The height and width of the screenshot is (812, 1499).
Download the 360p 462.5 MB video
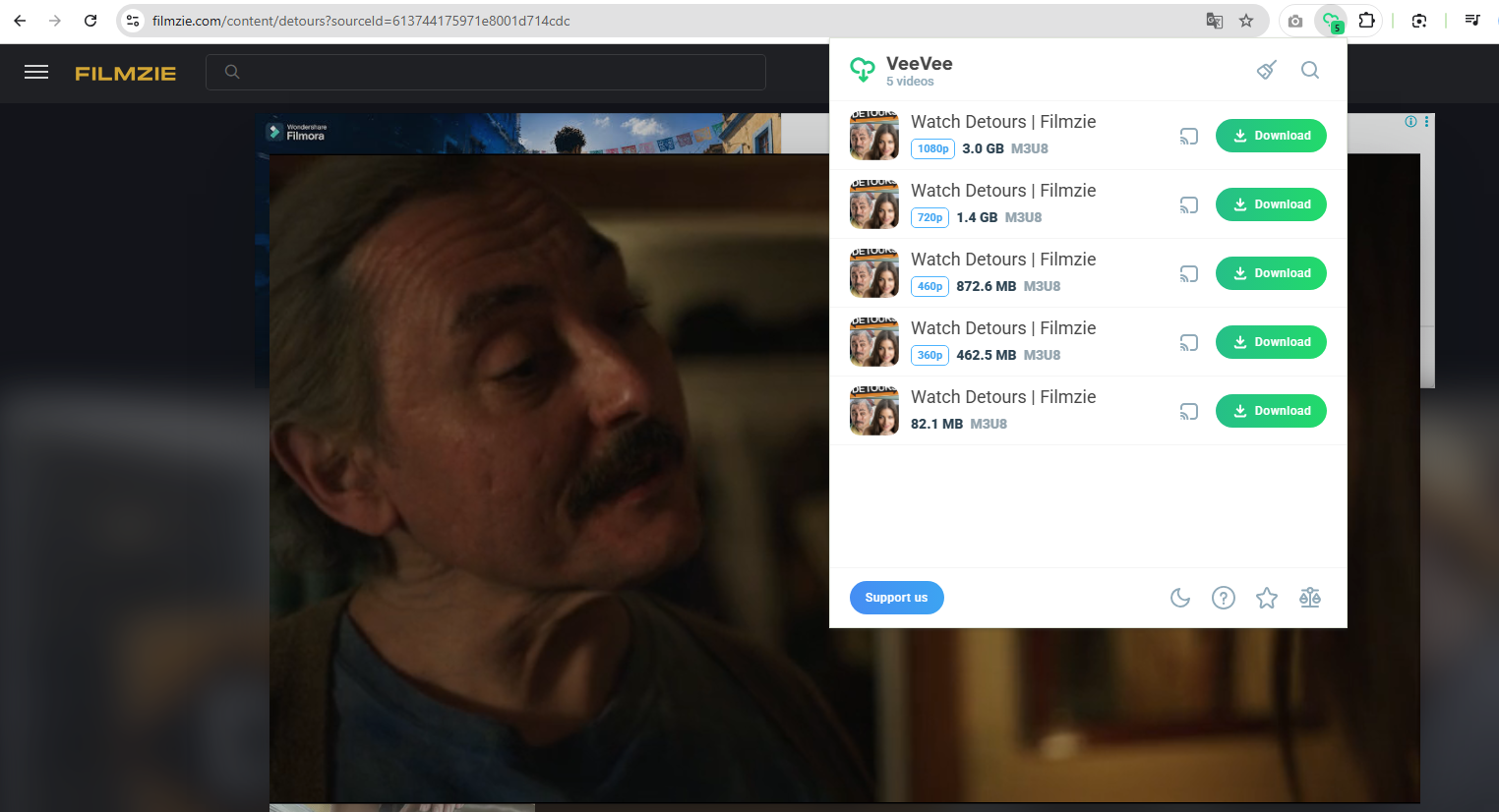(x=1271, y=342)
